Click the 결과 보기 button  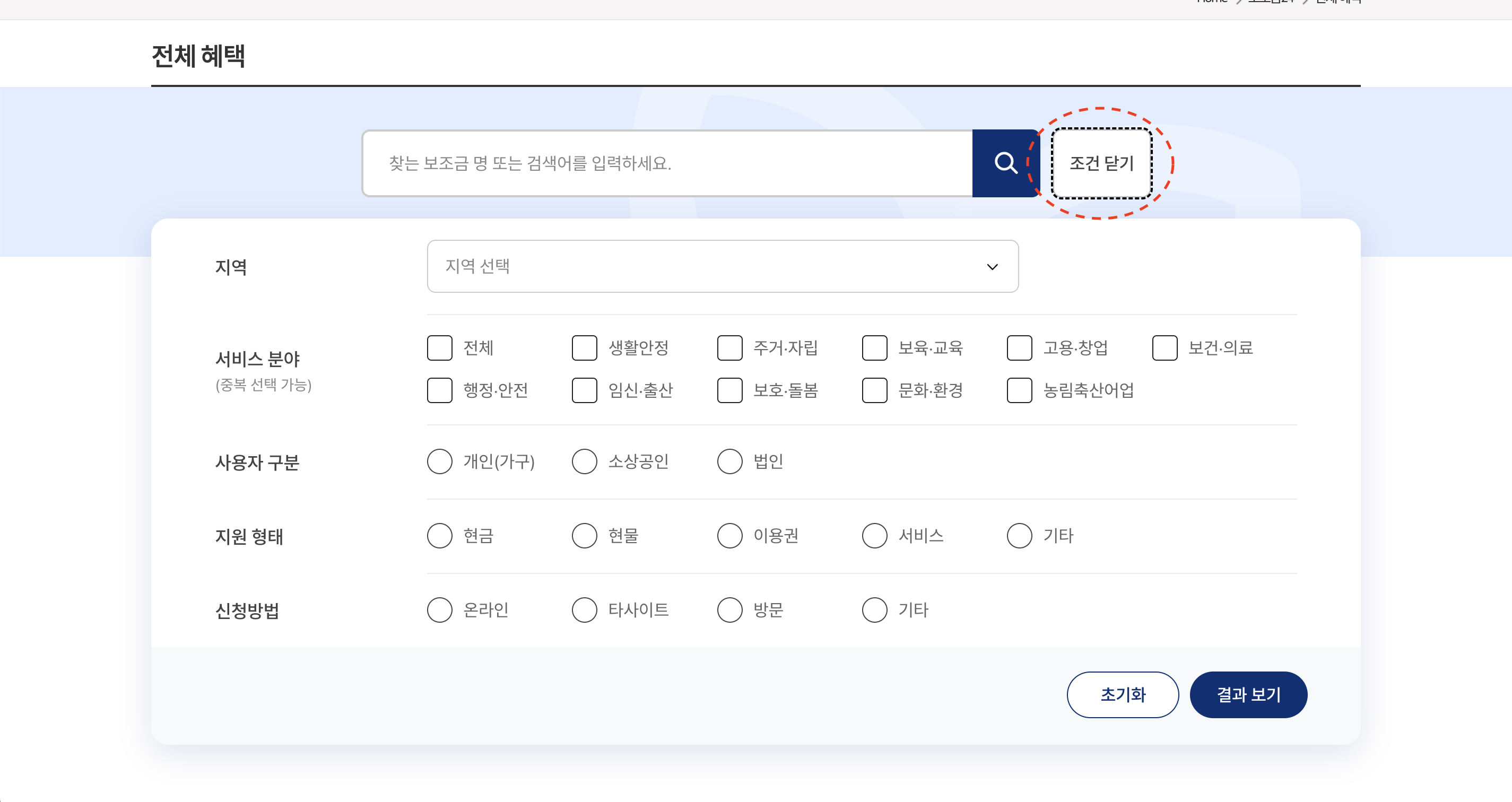[x=1248, y=695]
